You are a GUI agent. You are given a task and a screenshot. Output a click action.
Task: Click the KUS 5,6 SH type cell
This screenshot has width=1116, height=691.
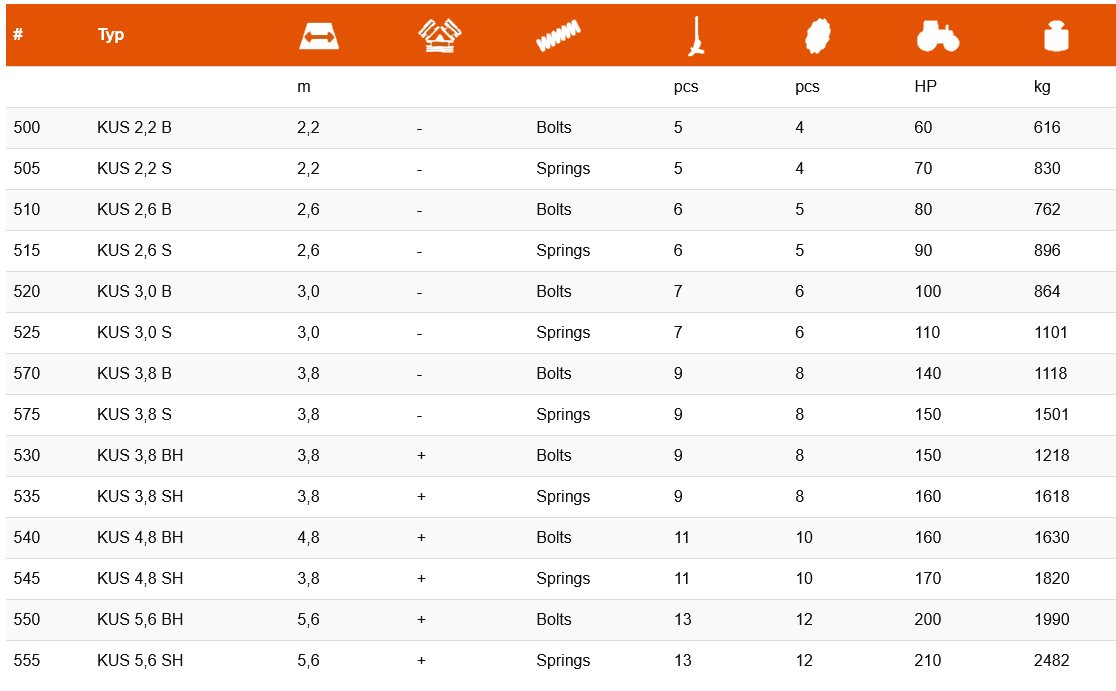point(140,660)
